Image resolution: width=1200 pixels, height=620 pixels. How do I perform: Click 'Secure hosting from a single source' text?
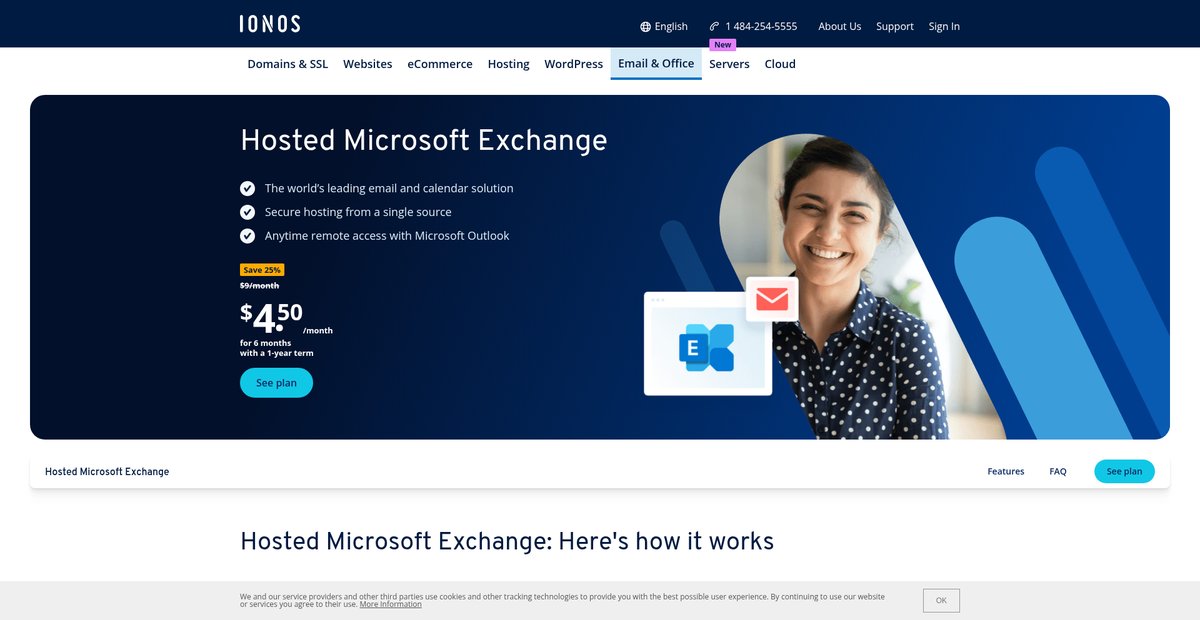358,212
